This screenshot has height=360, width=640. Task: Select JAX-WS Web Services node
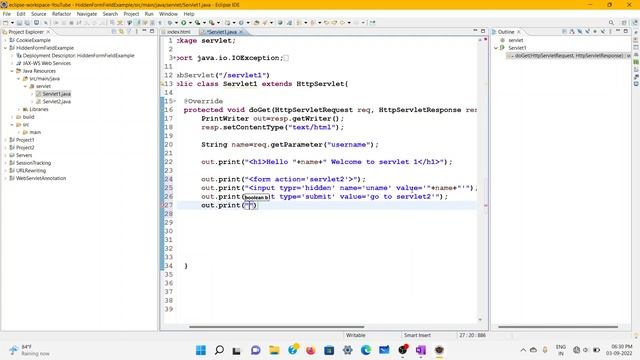click(47, 63)
